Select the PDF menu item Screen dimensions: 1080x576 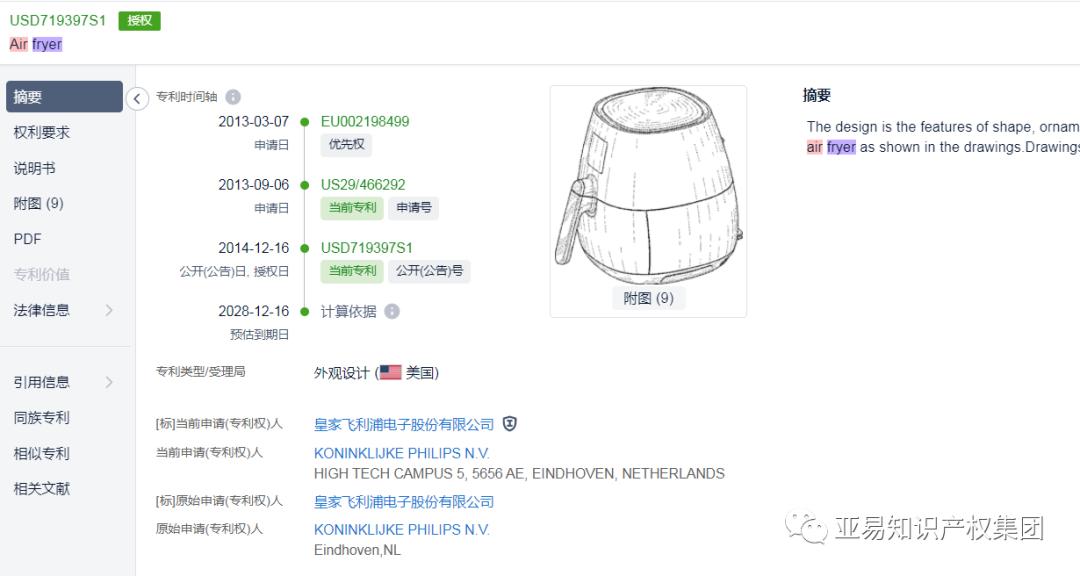click(x=27, y=239)
